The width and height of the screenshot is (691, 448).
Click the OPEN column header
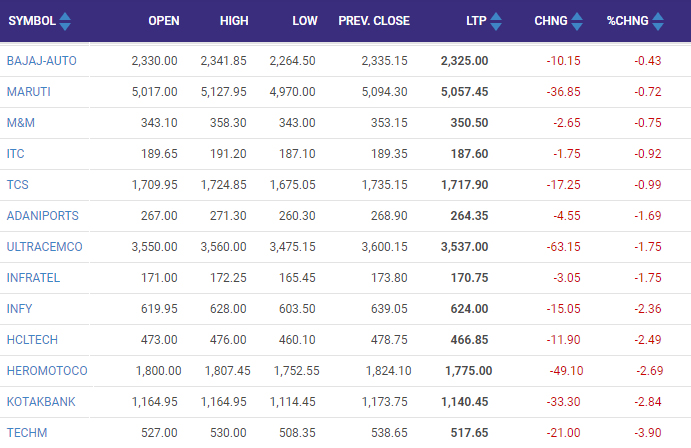[163, 21]
